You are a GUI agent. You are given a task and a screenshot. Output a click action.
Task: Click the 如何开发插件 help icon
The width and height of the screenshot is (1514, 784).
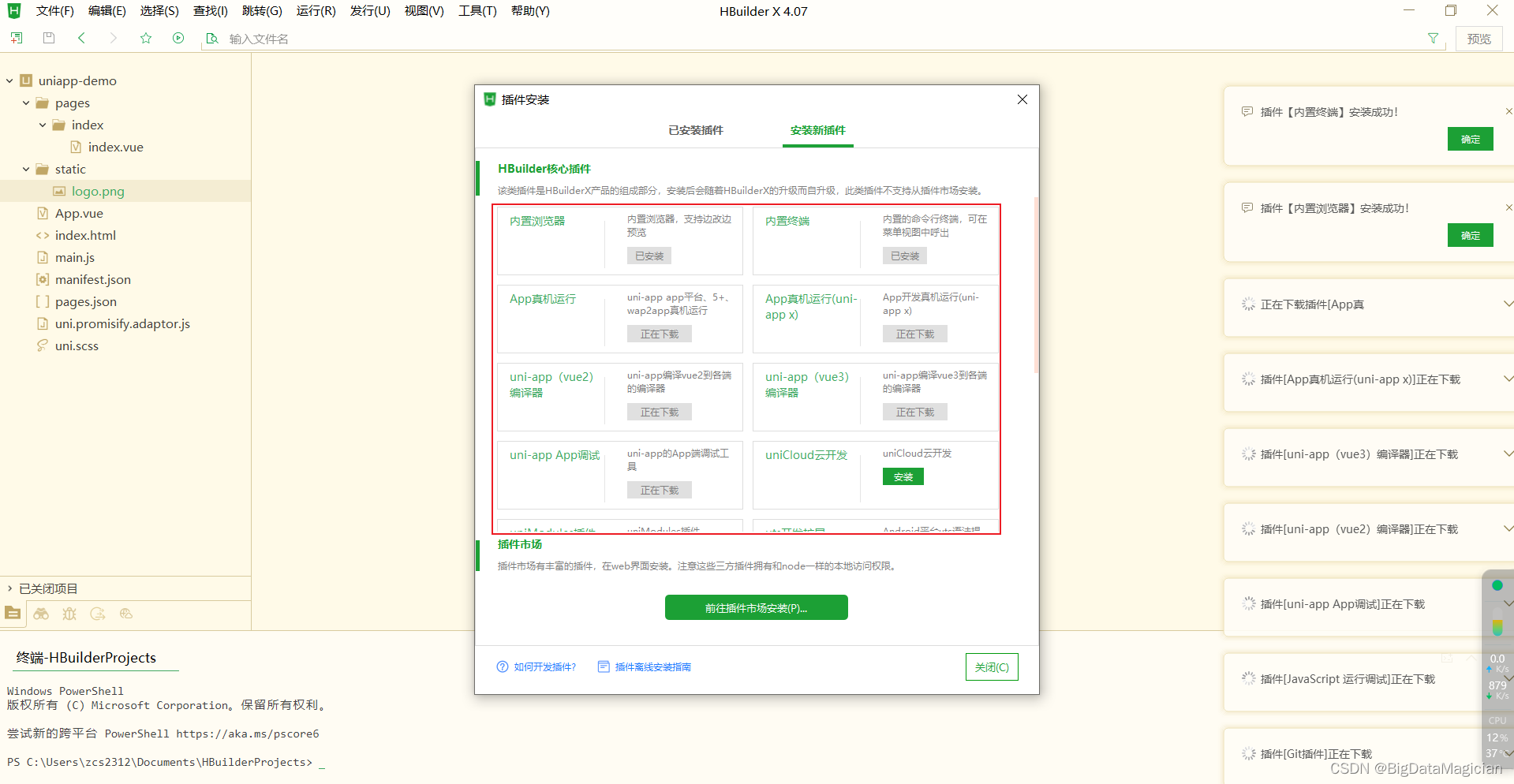tap(503, 666)
